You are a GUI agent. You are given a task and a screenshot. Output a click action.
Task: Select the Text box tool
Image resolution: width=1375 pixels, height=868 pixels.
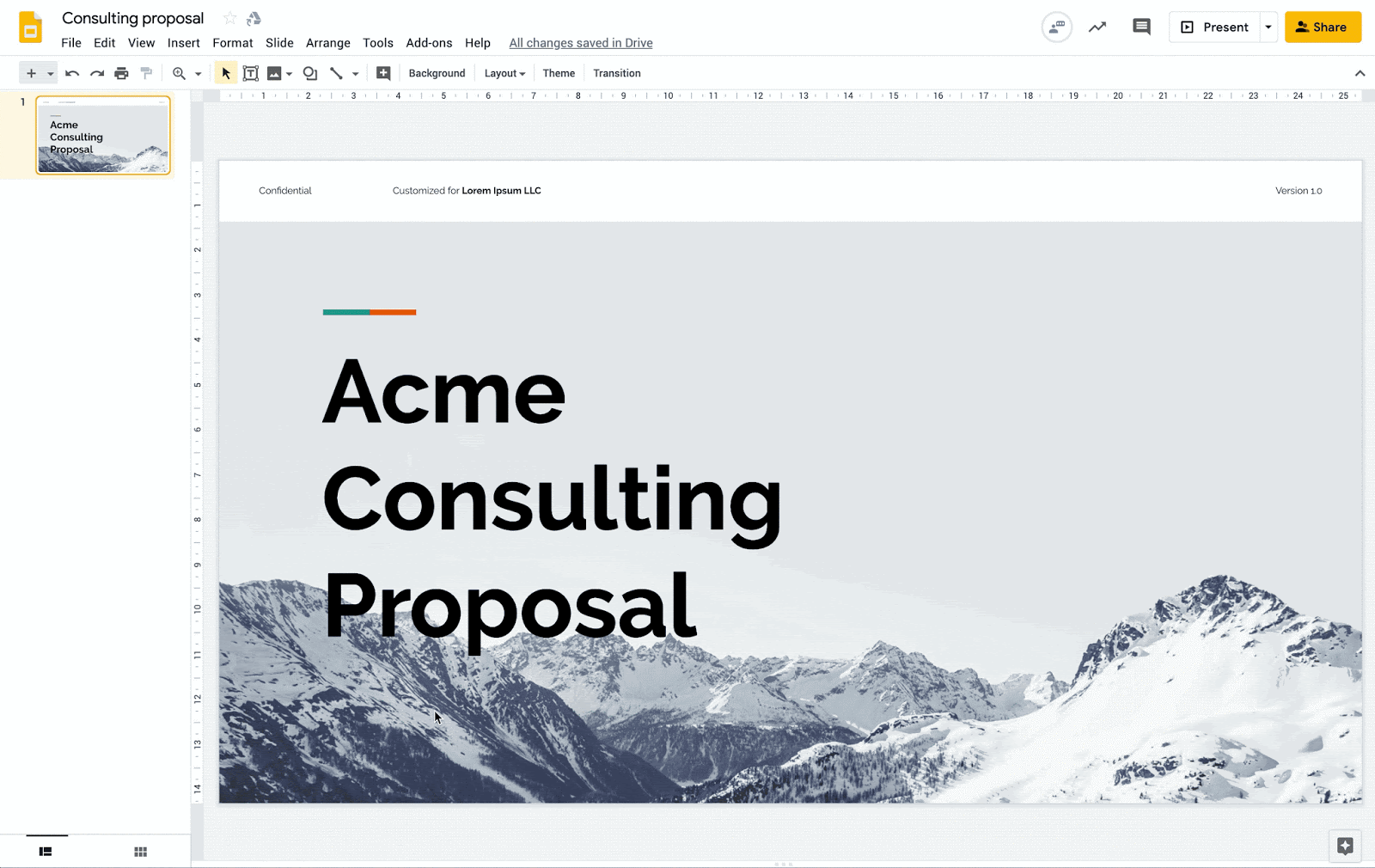pos(251,74)
